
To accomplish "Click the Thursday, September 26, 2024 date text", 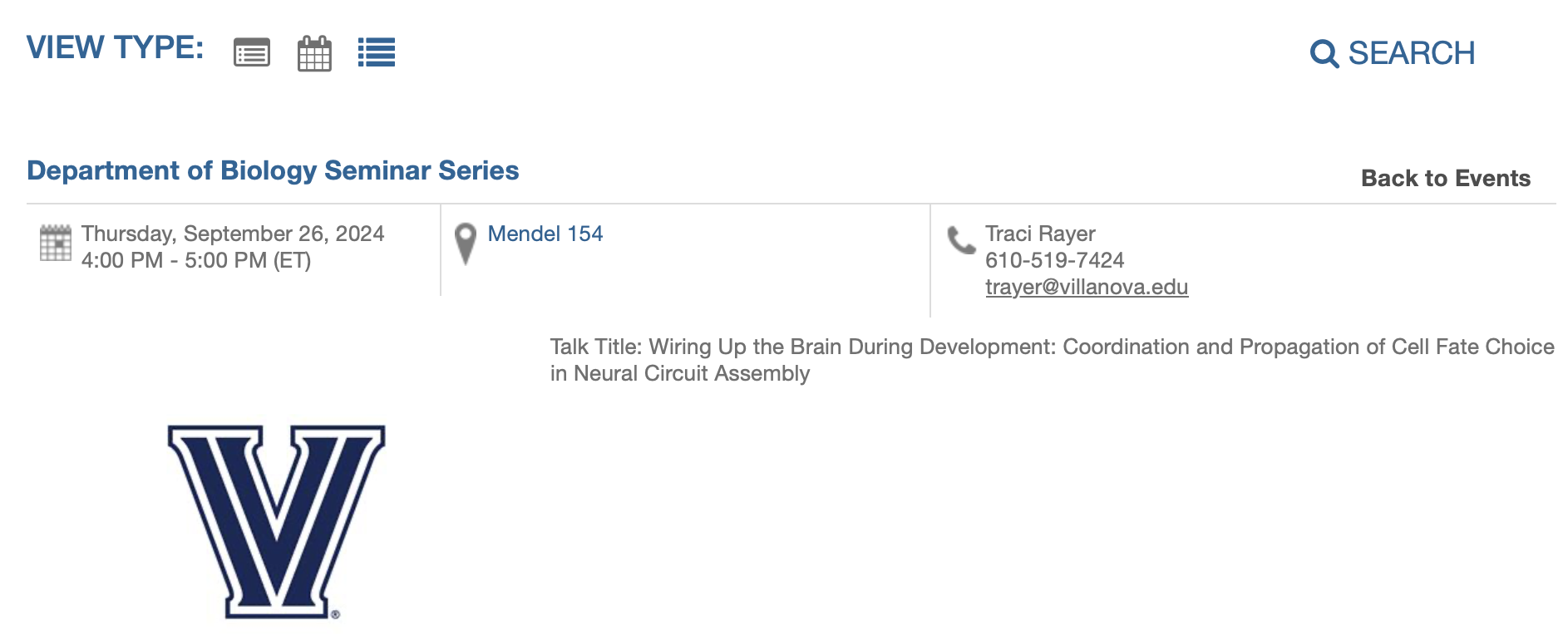I will [233, 234].
